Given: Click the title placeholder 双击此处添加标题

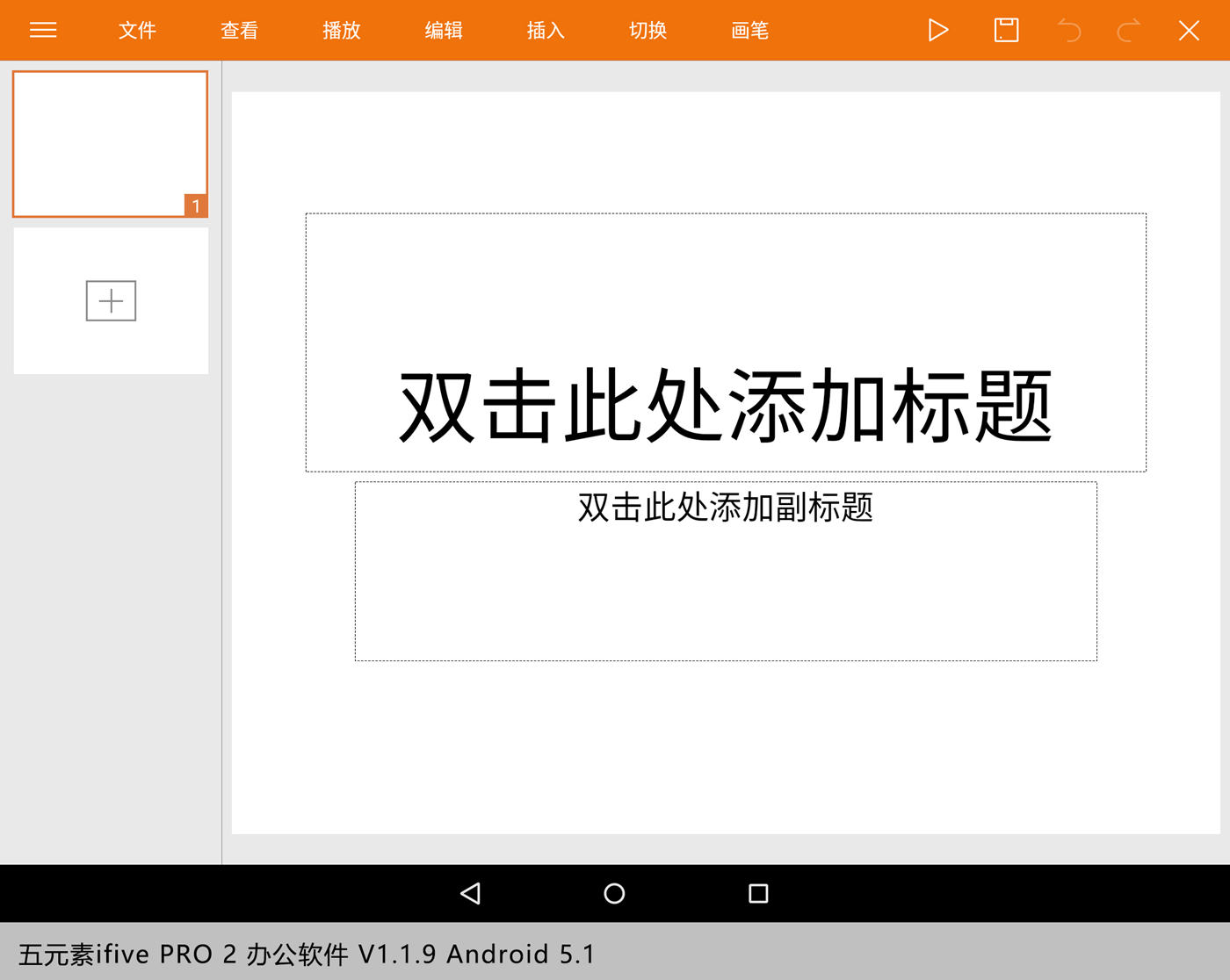Looking at the screenshot, I should [x=726, y=406].
